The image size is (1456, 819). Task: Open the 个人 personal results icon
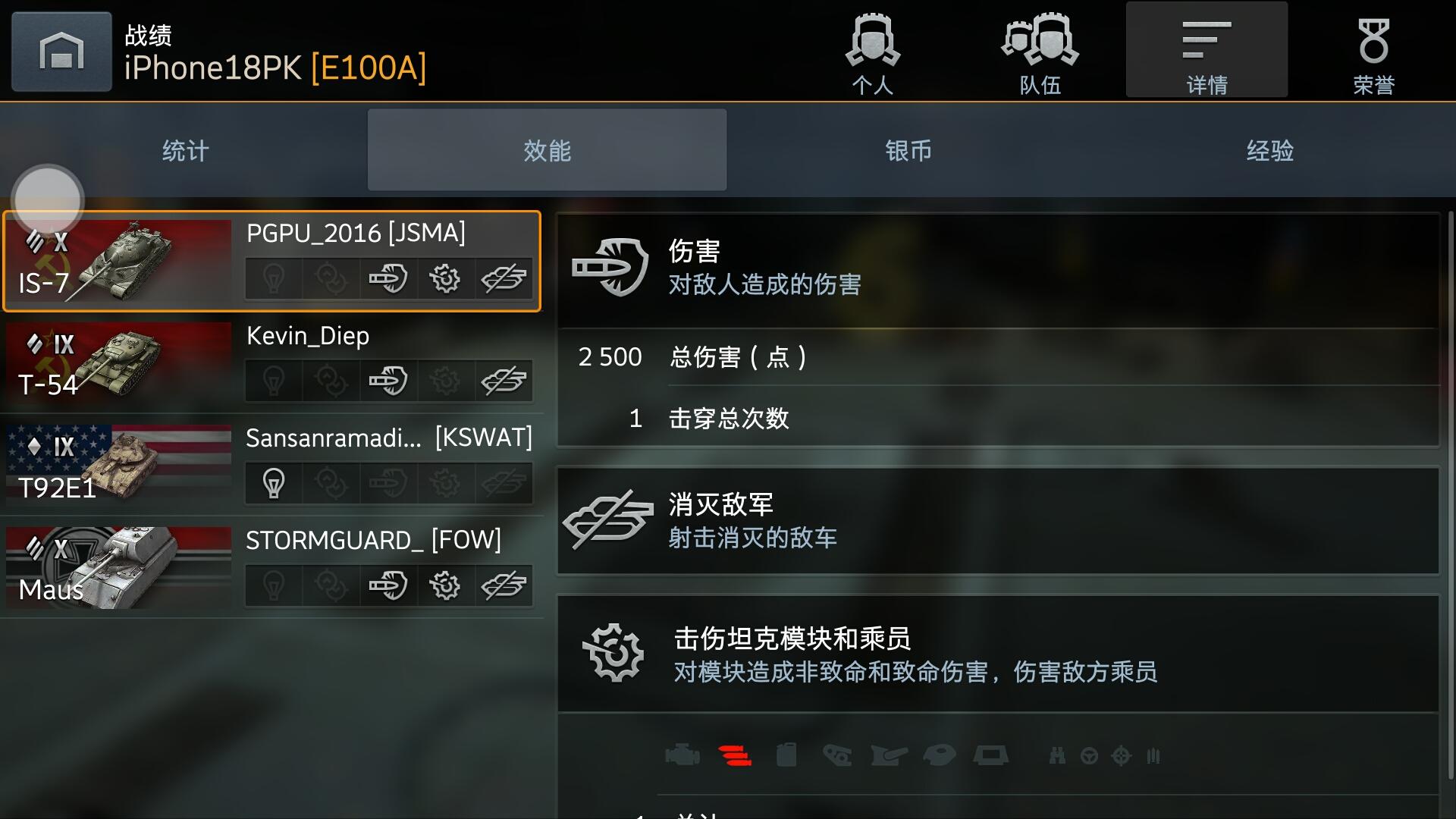click(x=873, y=52)
